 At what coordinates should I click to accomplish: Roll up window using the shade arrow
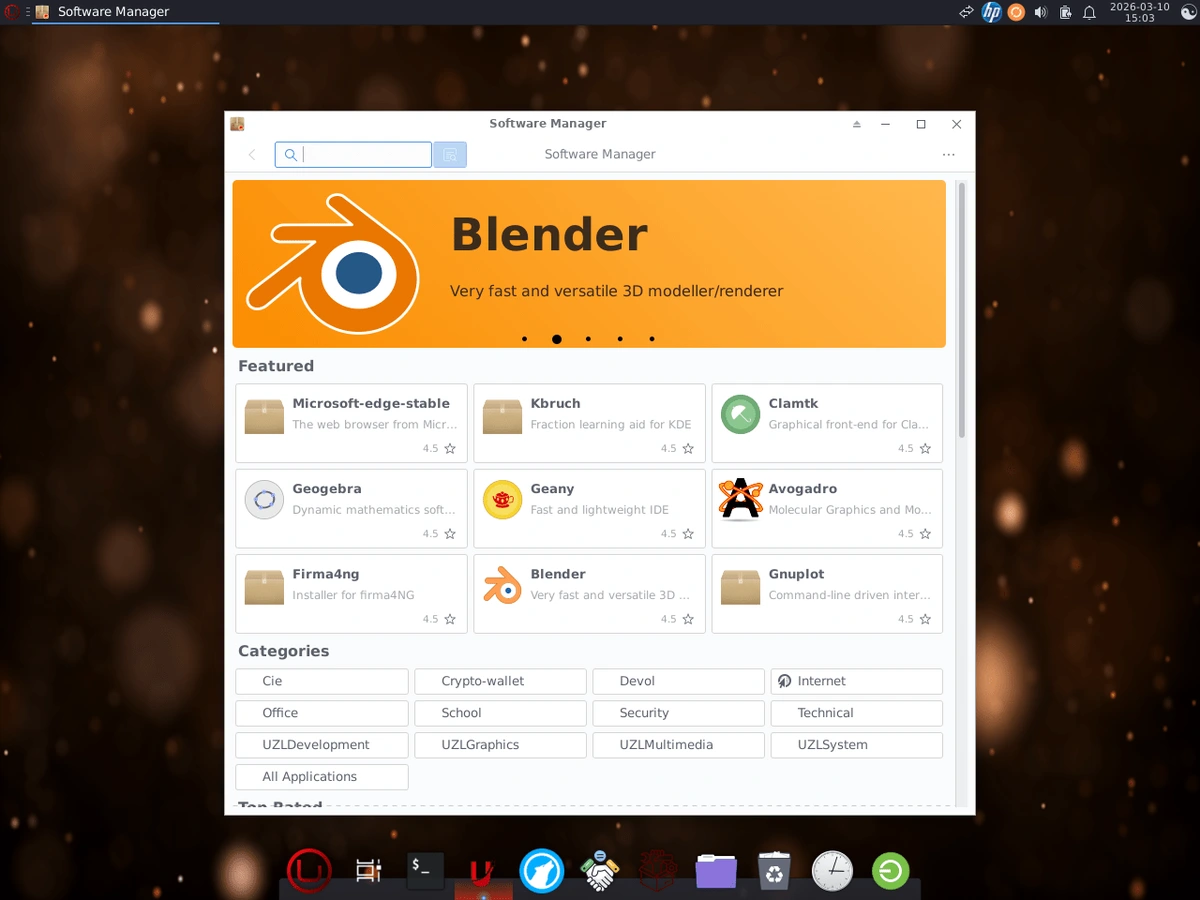[x=856, y=124]
